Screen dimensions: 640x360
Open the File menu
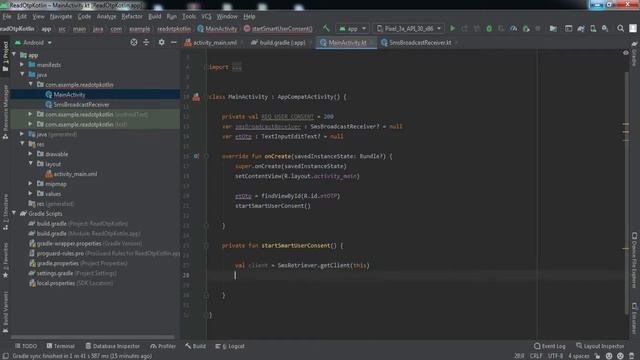coord(7,17)
